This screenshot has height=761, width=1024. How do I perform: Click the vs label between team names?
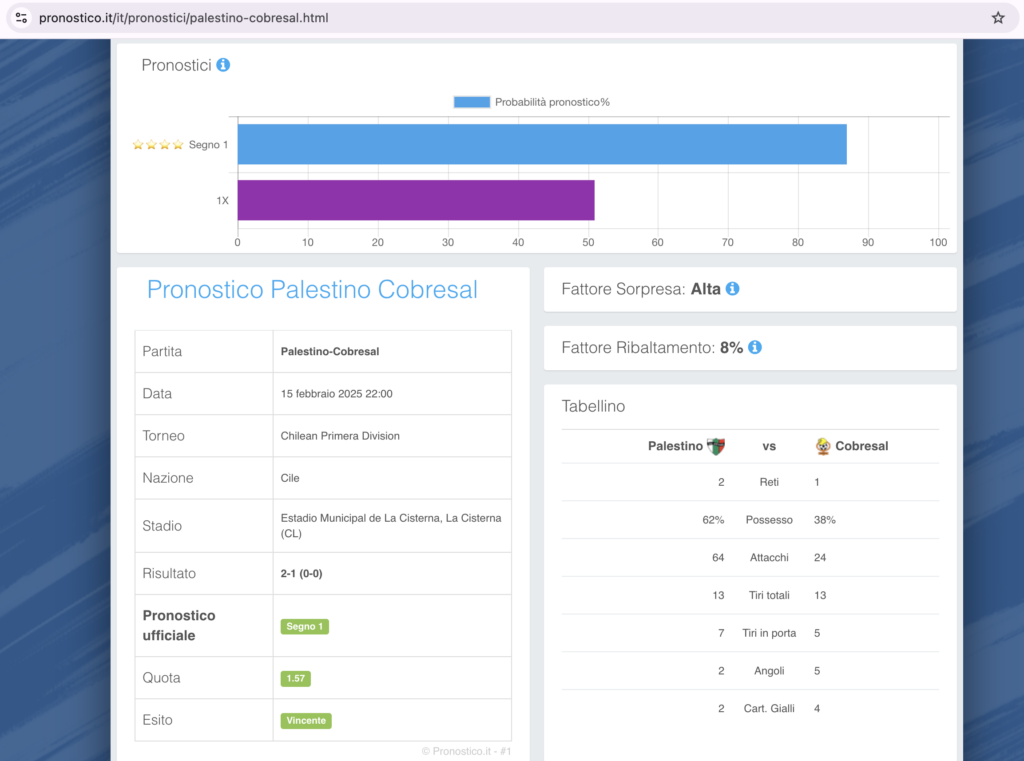(x=769, y=446)
